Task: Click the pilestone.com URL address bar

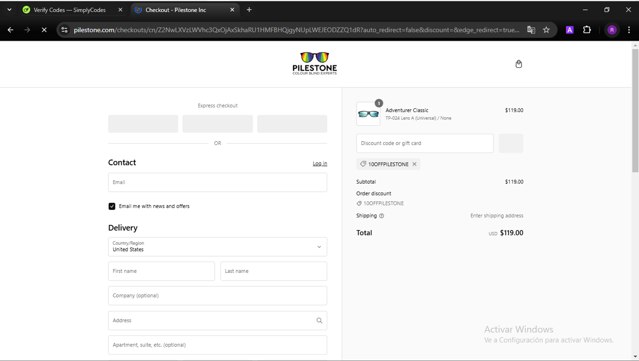Action: (x=296, y=30)
